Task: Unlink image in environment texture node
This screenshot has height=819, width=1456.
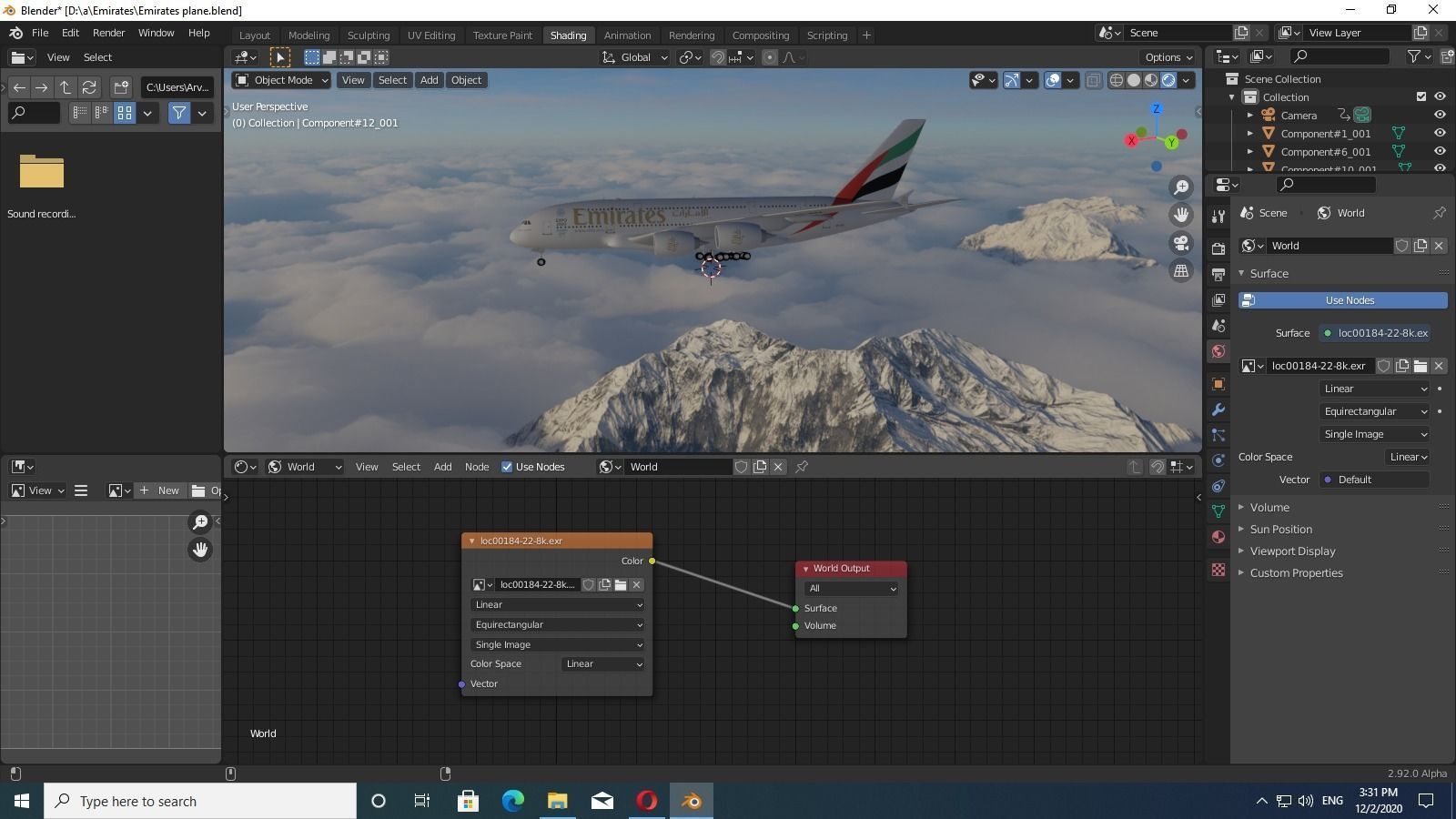Action: pyautogui.click(x=637, y=584)
